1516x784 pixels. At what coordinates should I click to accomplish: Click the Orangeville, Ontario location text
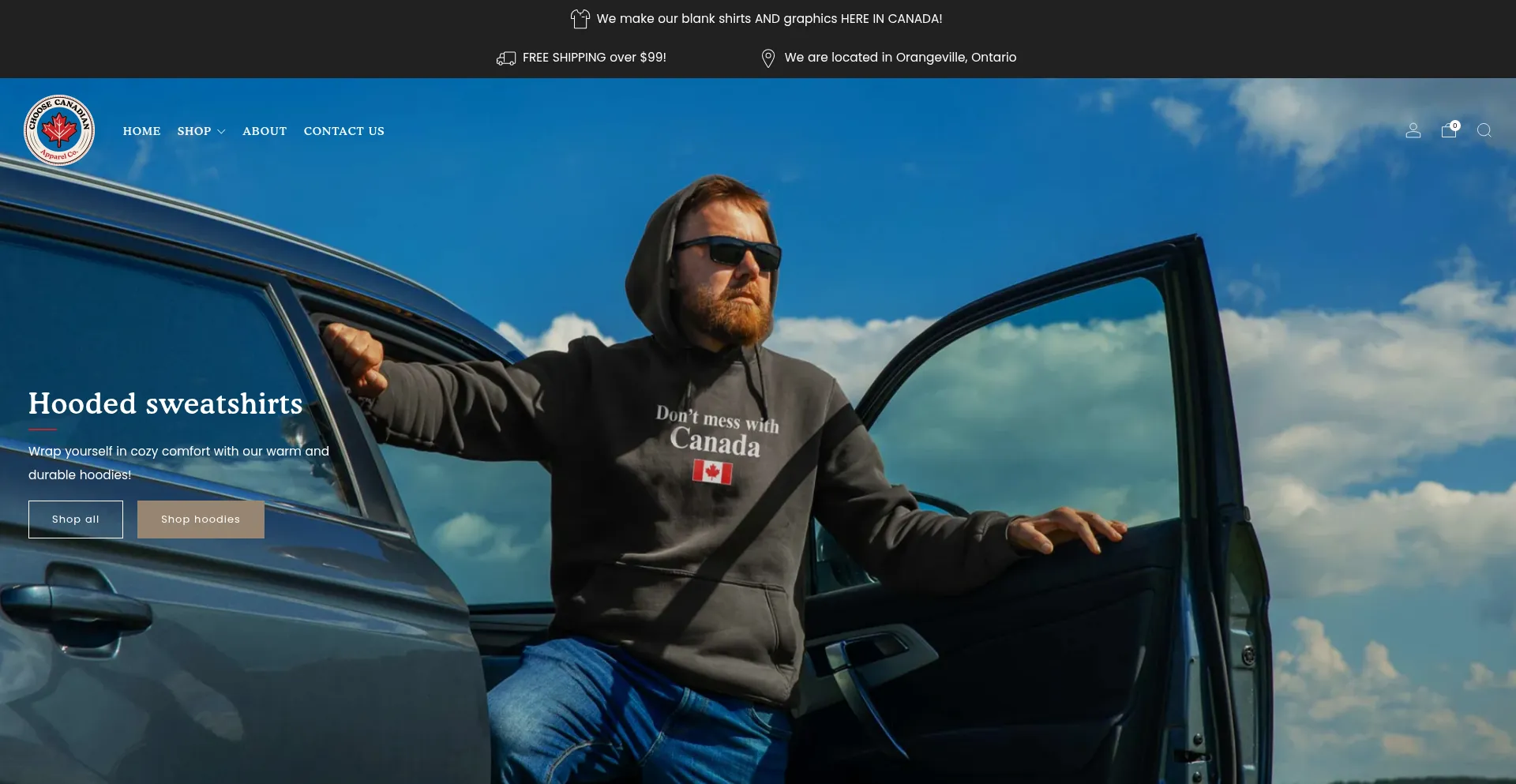[900, 58]
